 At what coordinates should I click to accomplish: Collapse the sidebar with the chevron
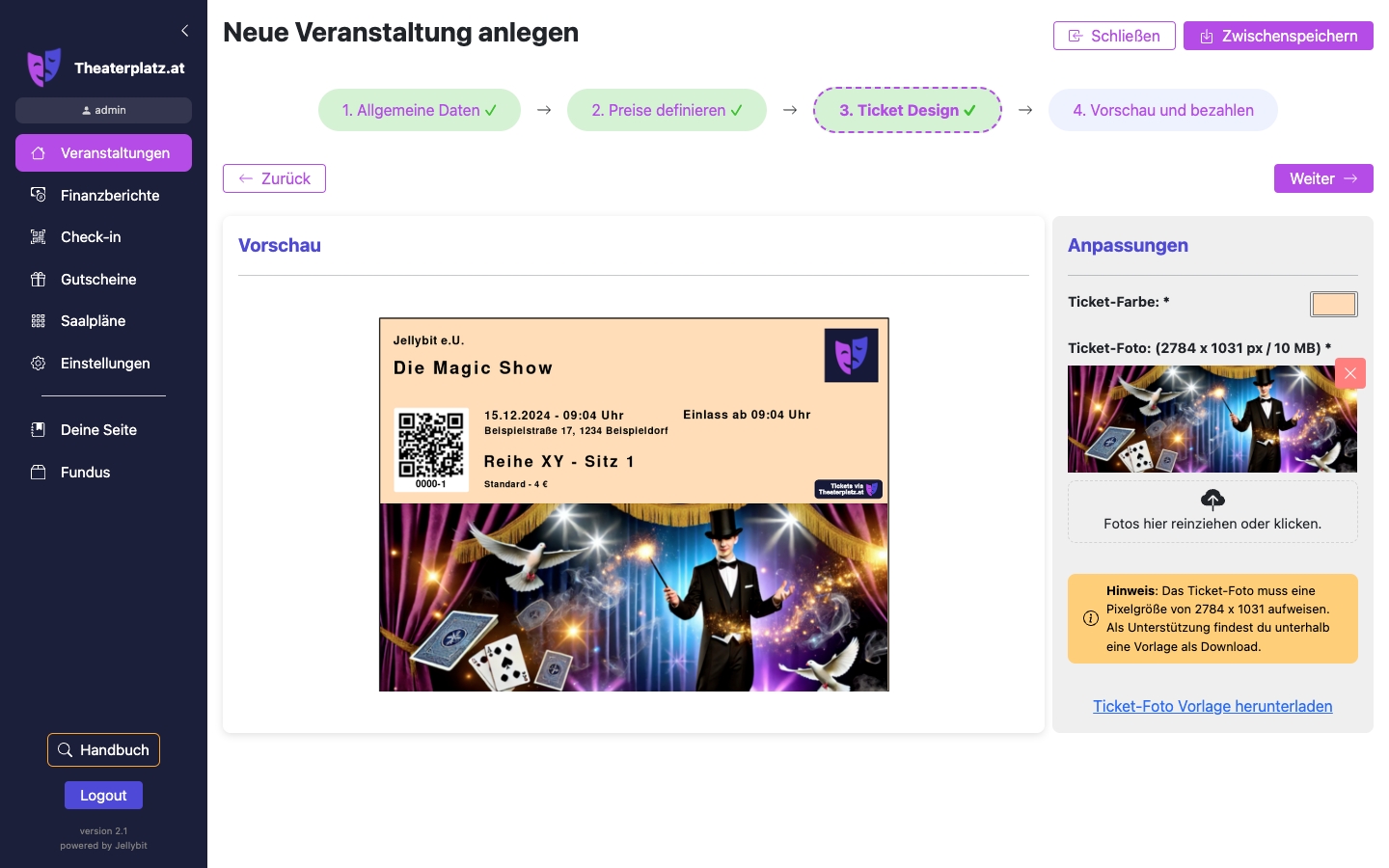(185, 30)
